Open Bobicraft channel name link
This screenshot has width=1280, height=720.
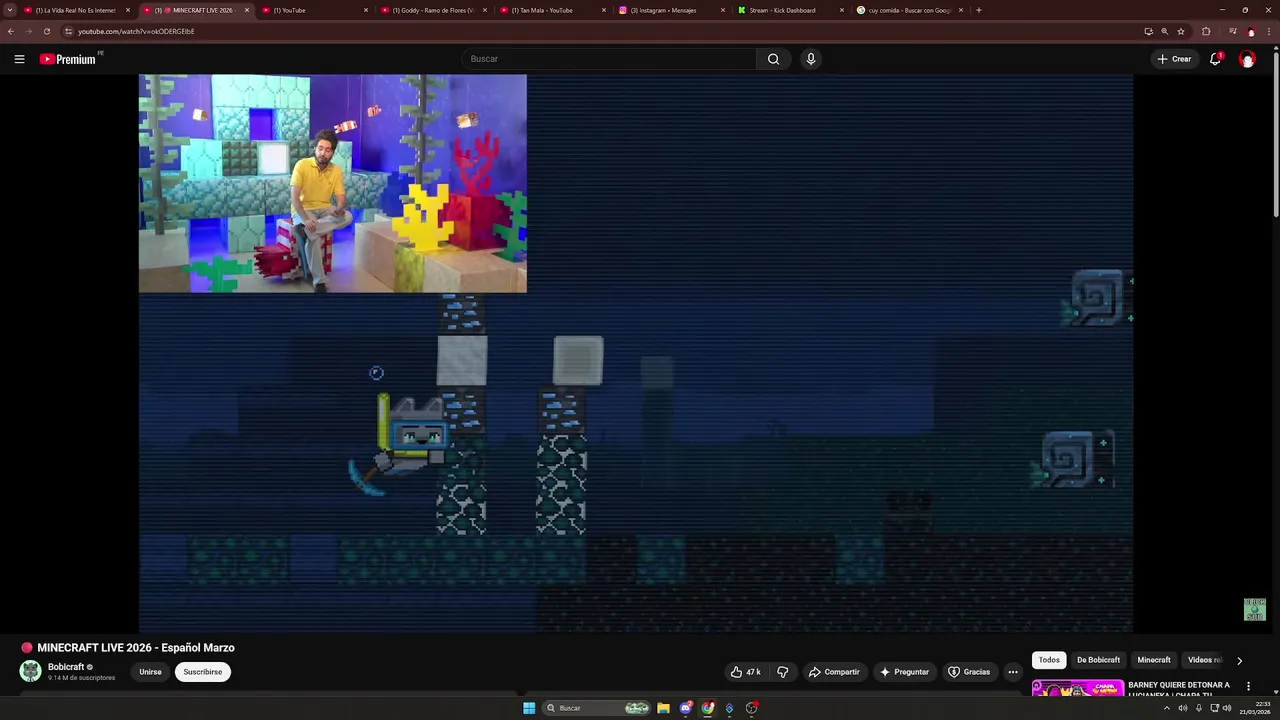[x=66, y=667]
